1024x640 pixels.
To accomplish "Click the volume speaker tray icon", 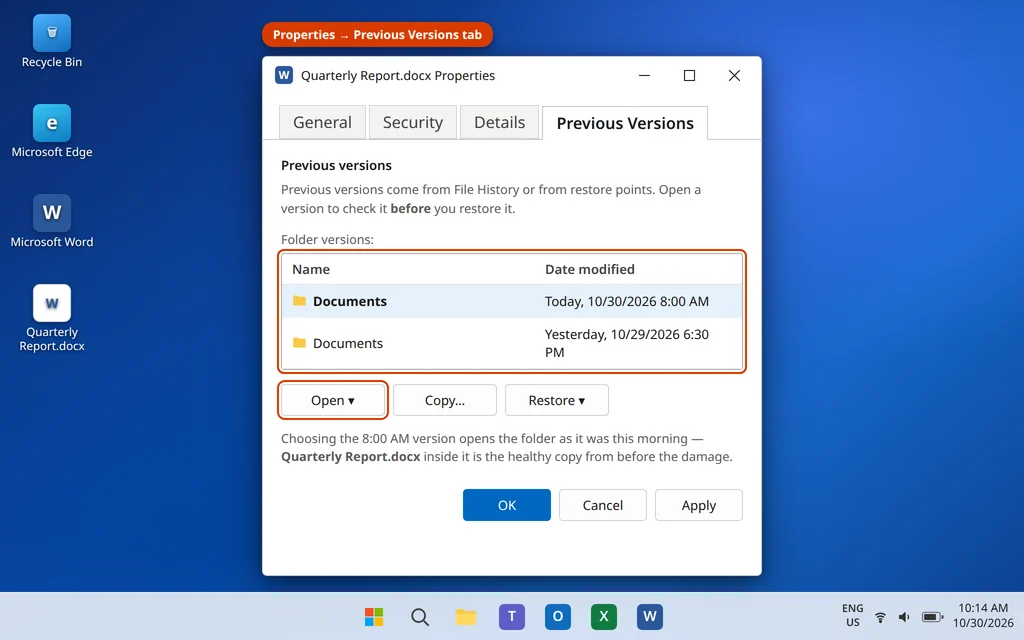I will [904, 616].
